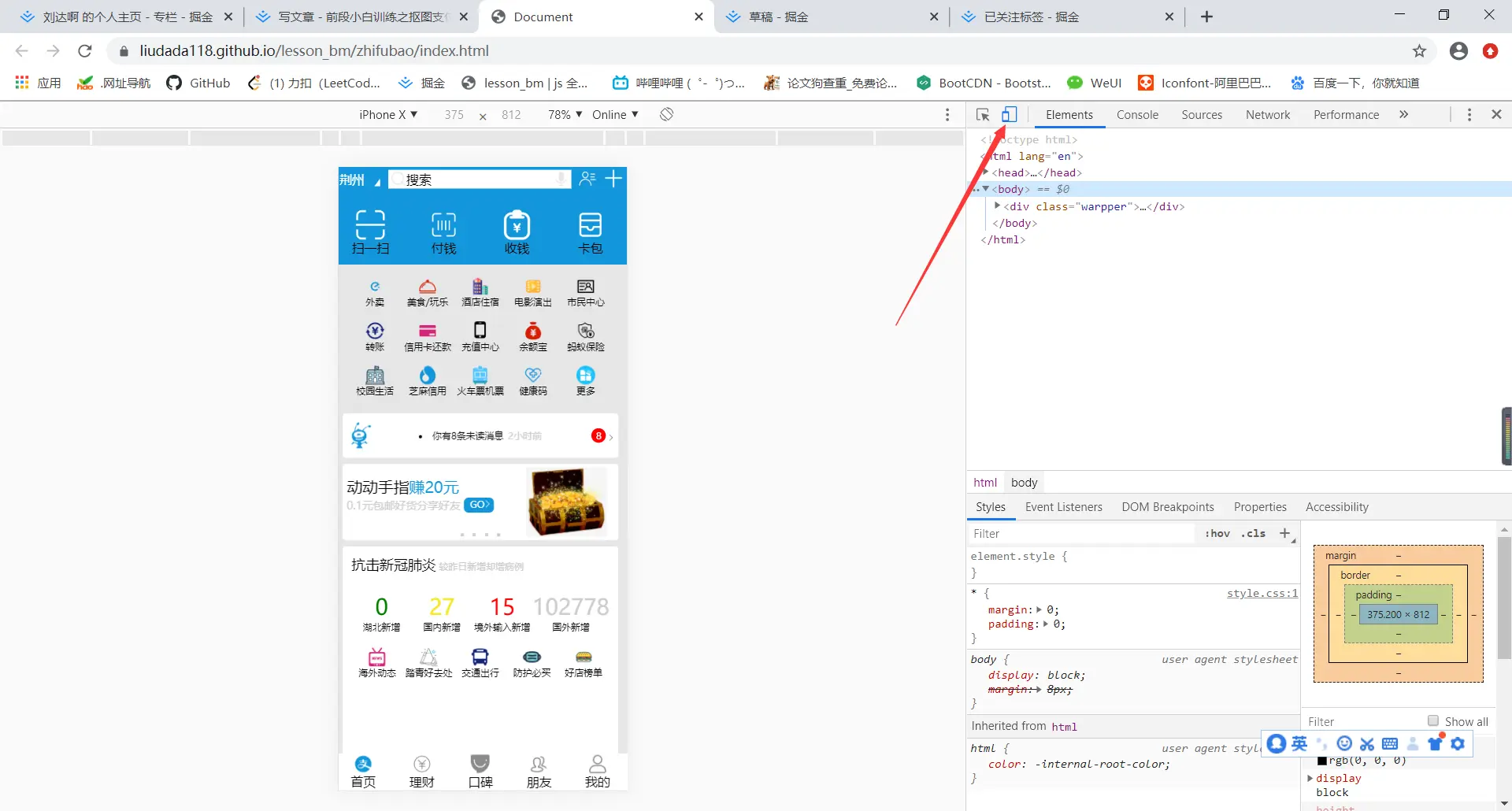Toggle the DevTools device toolbar icon
The width and height of the screenshot is (1512, 811).
[x=1010, y=115]
